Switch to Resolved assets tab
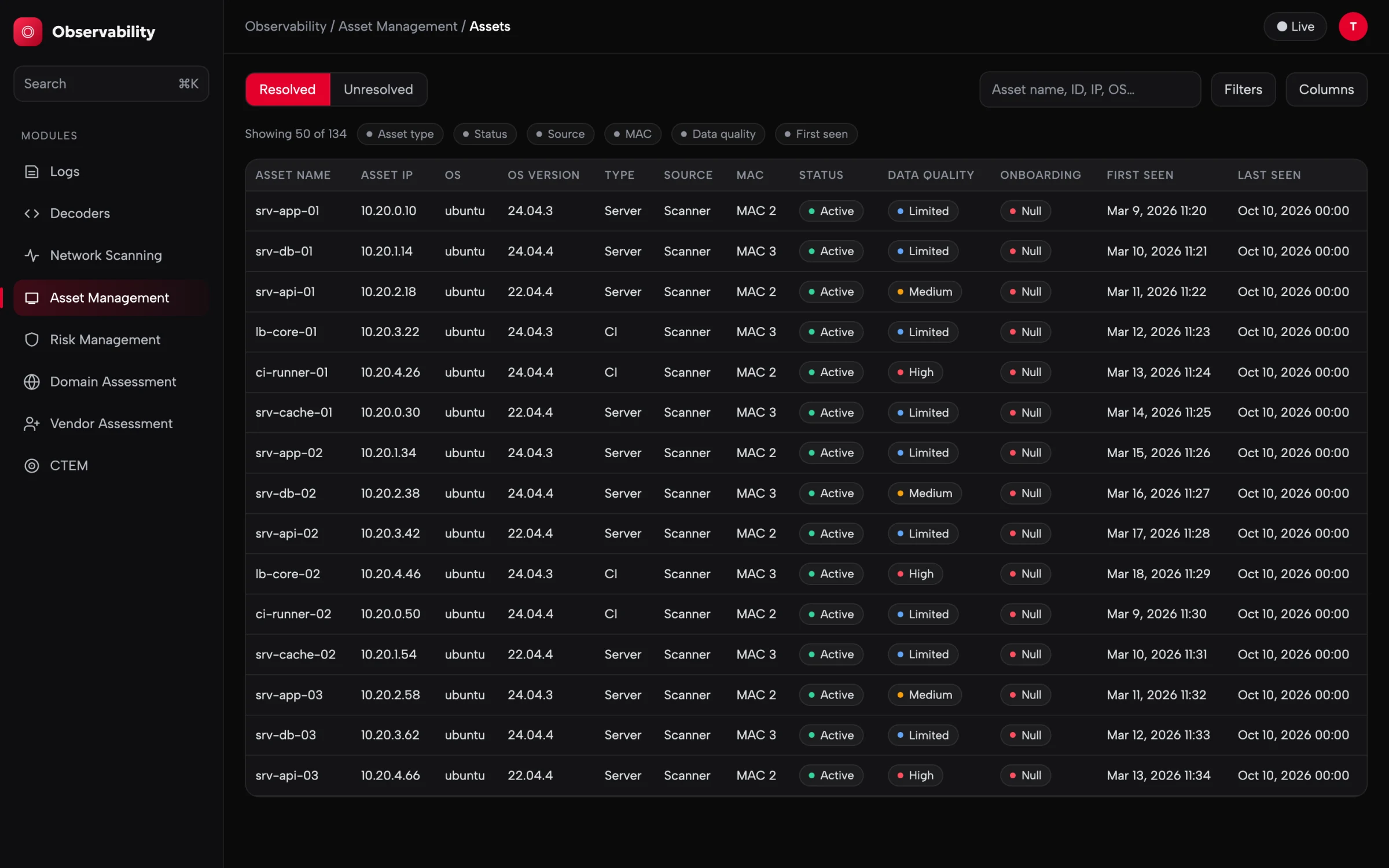The image size is (1389, 868). [x=288, y=90]
